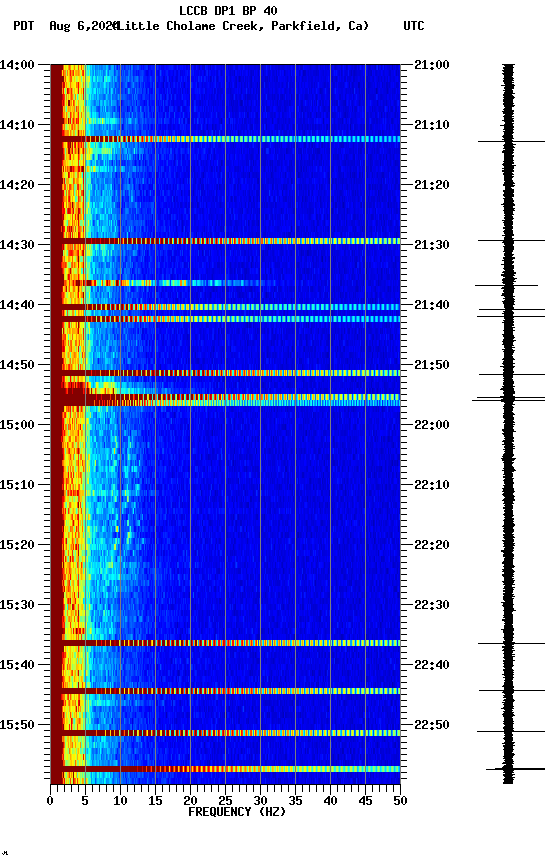Click the '35' frequency axis tick label
The width and height of the screenshot is (552, 864).
[x=295, y=801]
